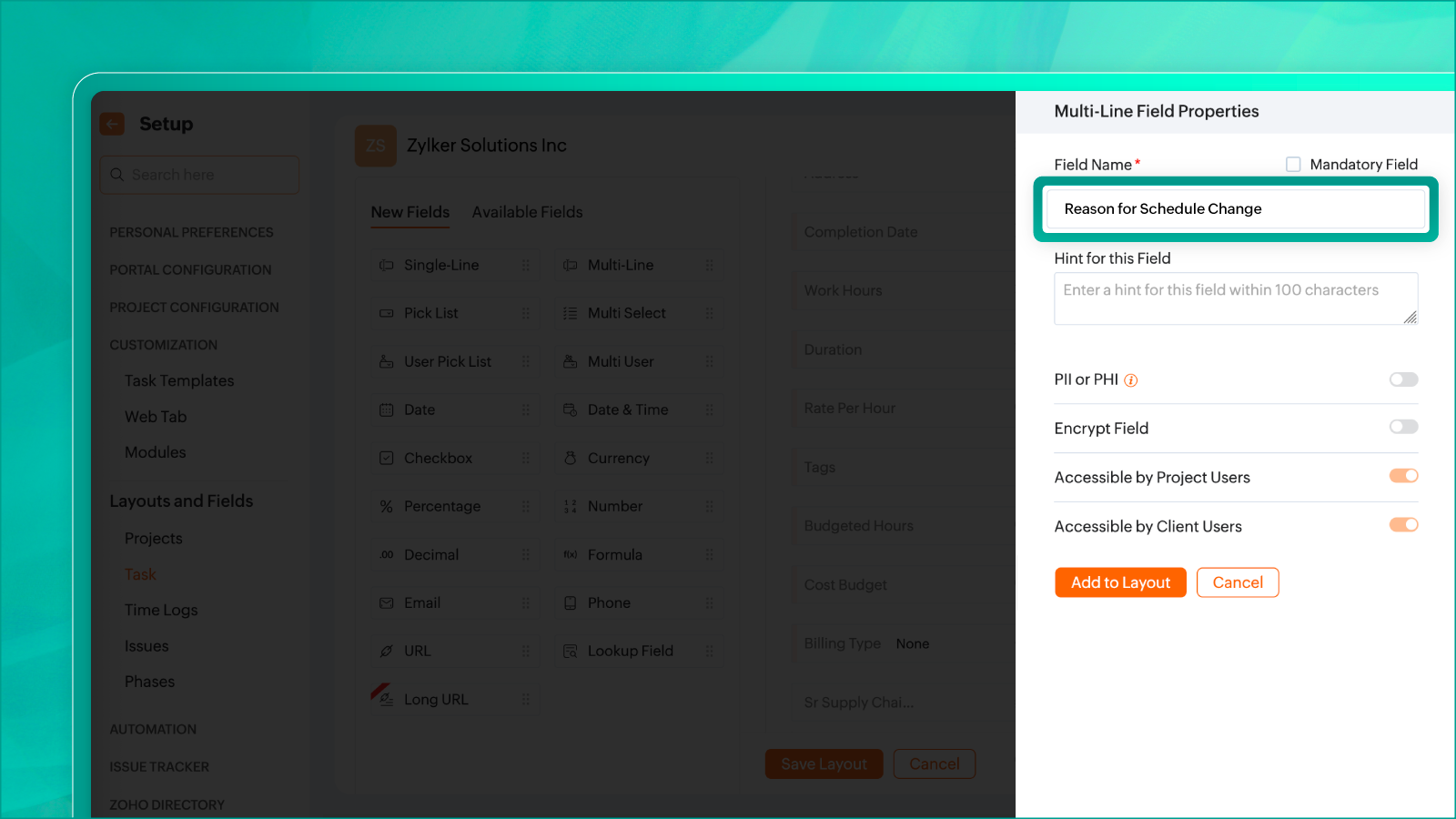Click the Percentage field icon
Image resolution: width=1456 pixels, height=819 pixels.
[x=385, y=506]
